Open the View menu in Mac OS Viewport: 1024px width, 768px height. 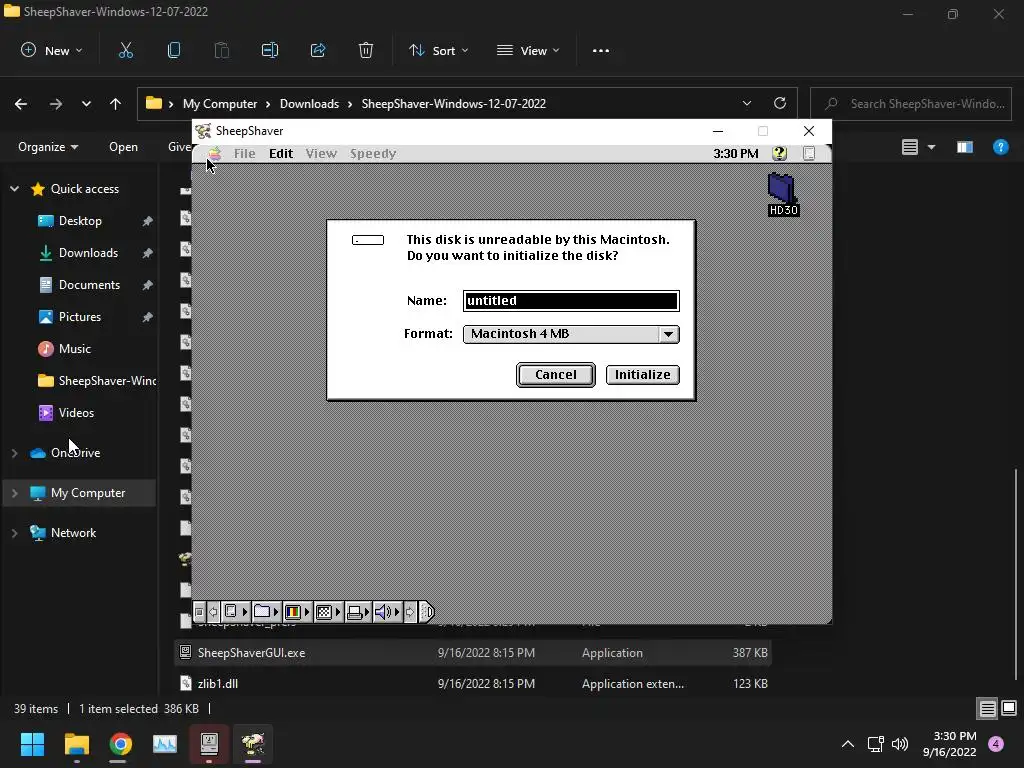(321, 153)
